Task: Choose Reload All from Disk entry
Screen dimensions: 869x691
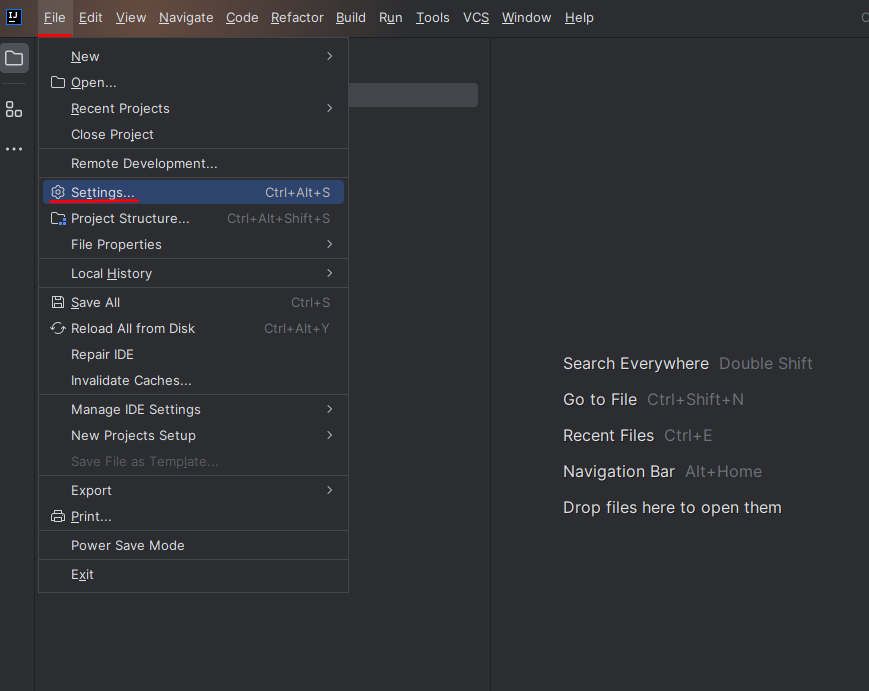Action: [x=193, y=329]
